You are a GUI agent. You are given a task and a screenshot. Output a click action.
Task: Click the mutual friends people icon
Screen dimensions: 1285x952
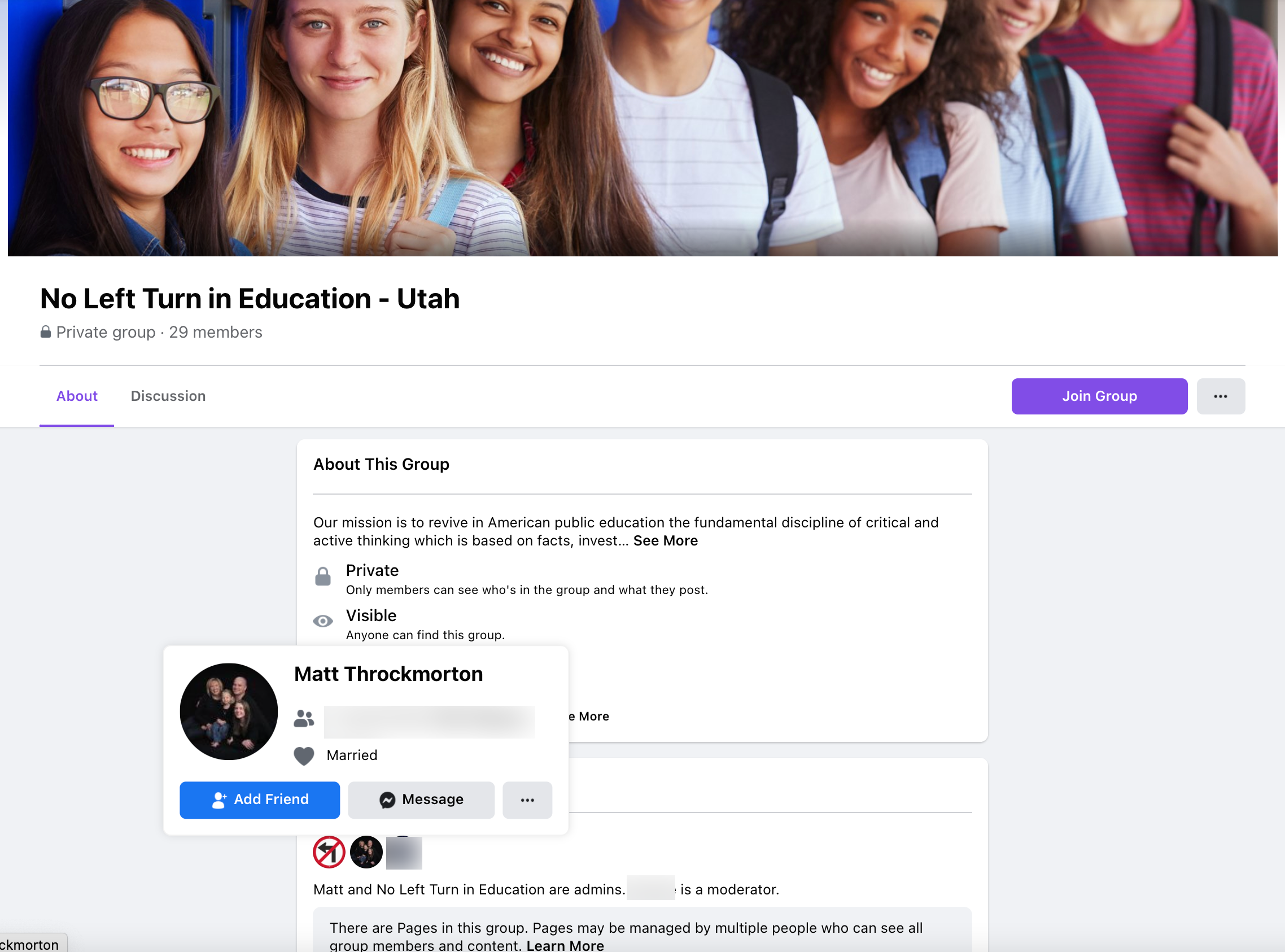(x=304, y=719)
